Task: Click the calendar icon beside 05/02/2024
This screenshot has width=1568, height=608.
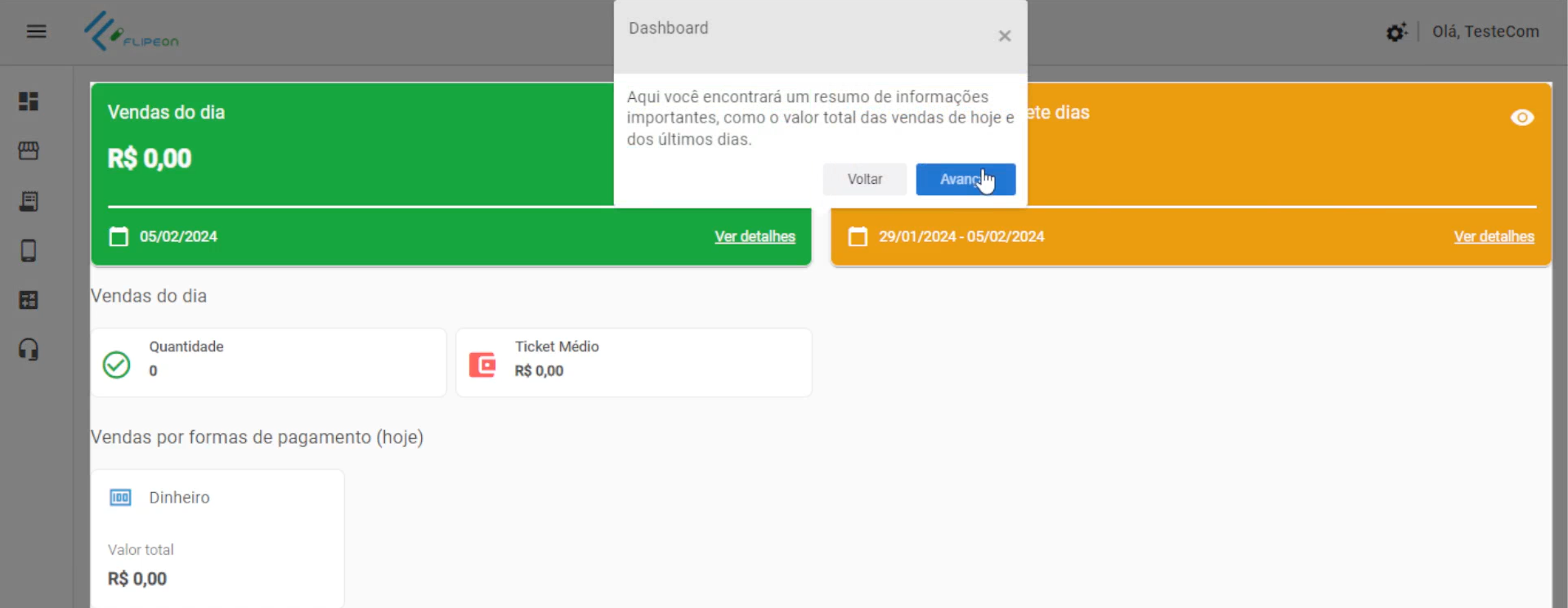Action: tap(119, 236)
